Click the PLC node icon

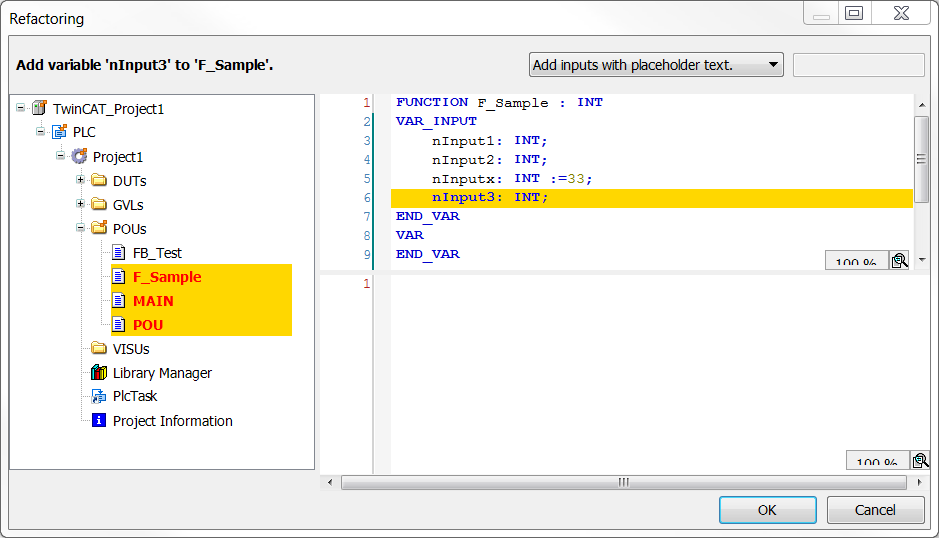(59, 132)
